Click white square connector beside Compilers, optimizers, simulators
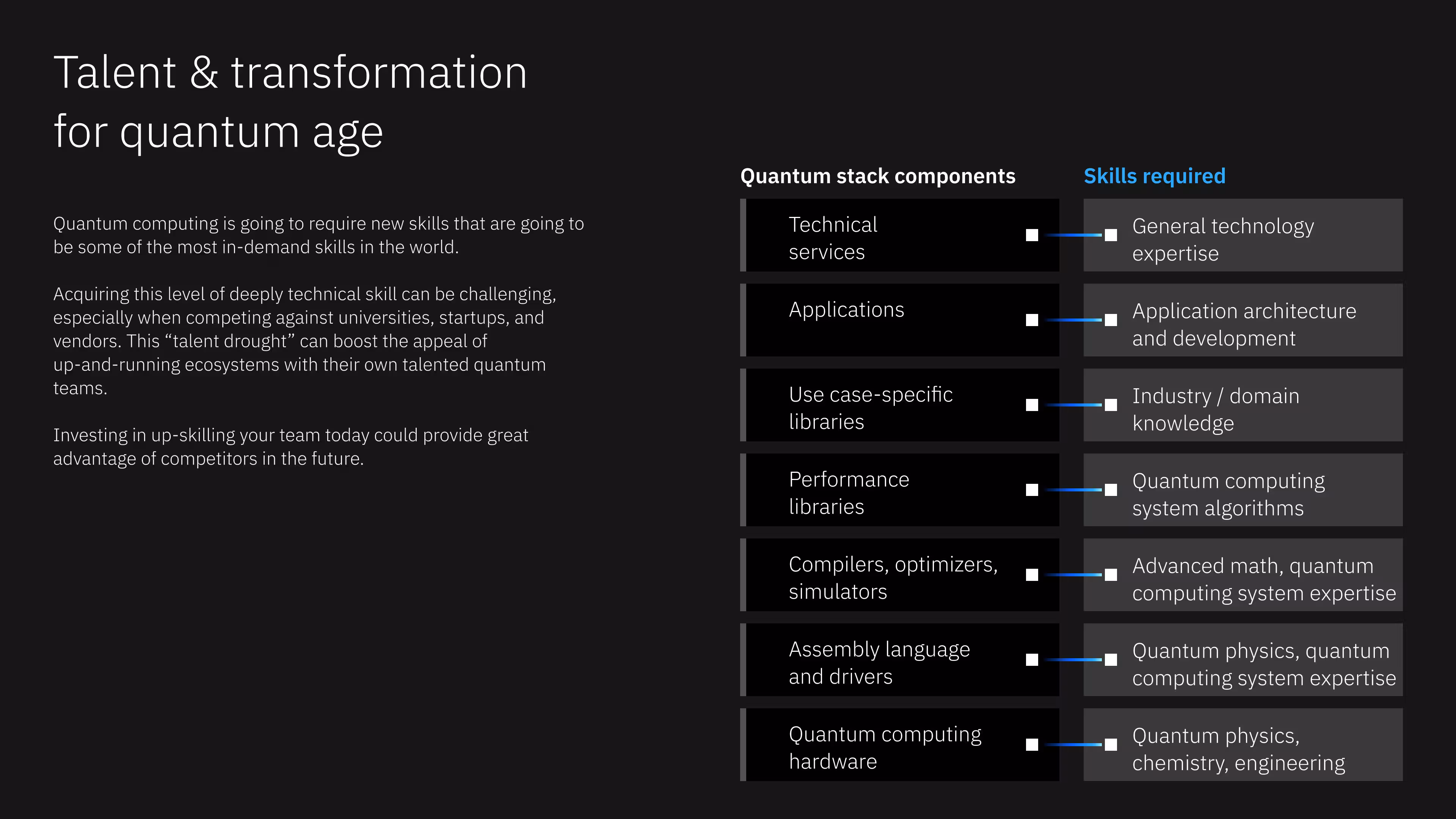The image size is (1456, 819). [1032, 575]
